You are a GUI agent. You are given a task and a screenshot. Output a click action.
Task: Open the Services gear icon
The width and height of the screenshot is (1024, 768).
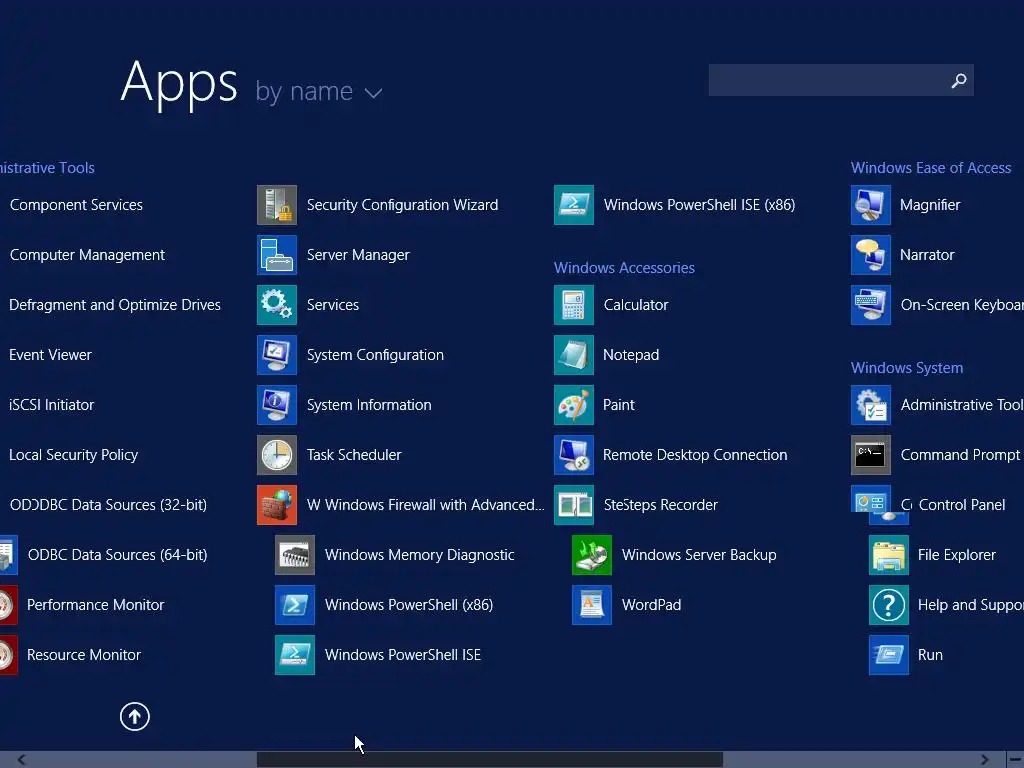pos(277,305)
